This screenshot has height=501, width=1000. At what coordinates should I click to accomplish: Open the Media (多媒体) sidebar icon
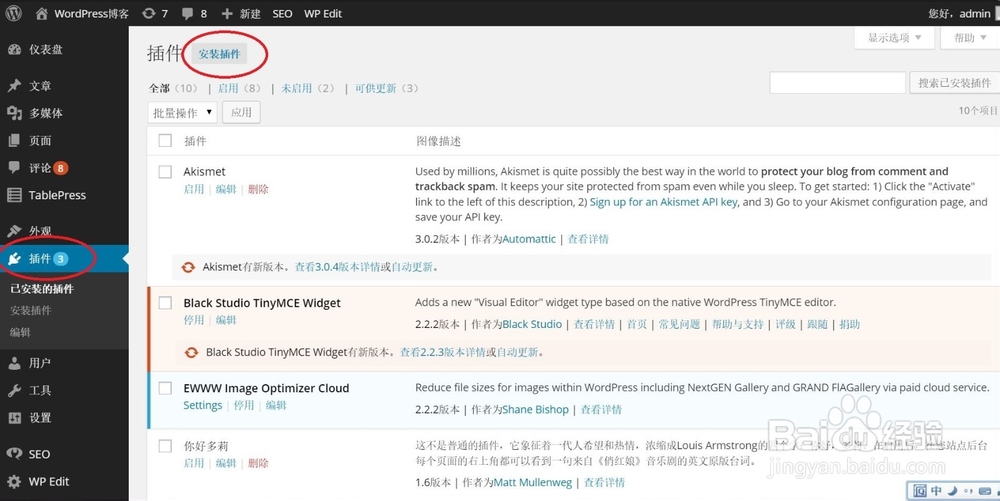click(14, 114)
